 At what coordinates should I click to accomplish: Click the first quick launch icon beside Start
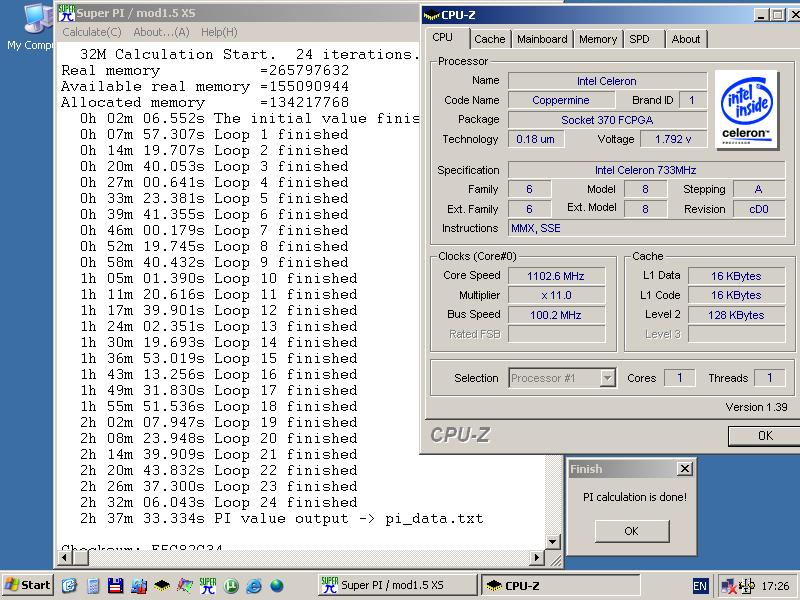pos(69,586)
